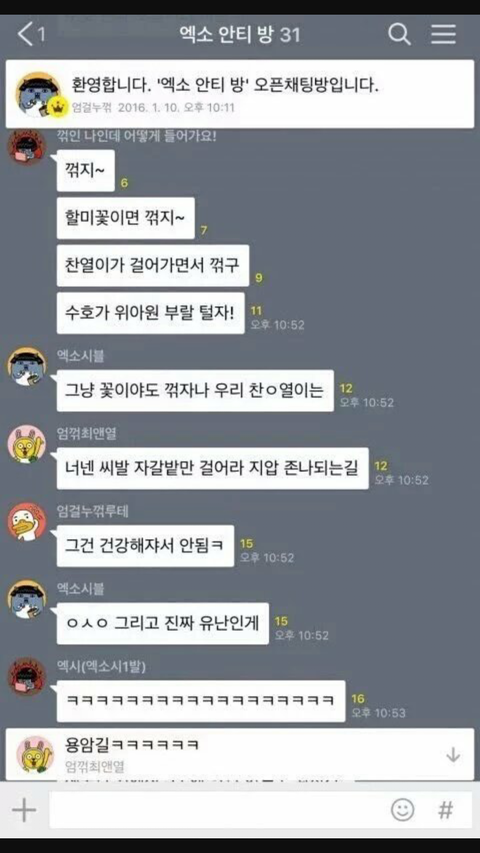This screenshot has height=853, width=480.
Task: Tap the hashtag search icon
Action: pyautogui.click(x=446, y=810)
